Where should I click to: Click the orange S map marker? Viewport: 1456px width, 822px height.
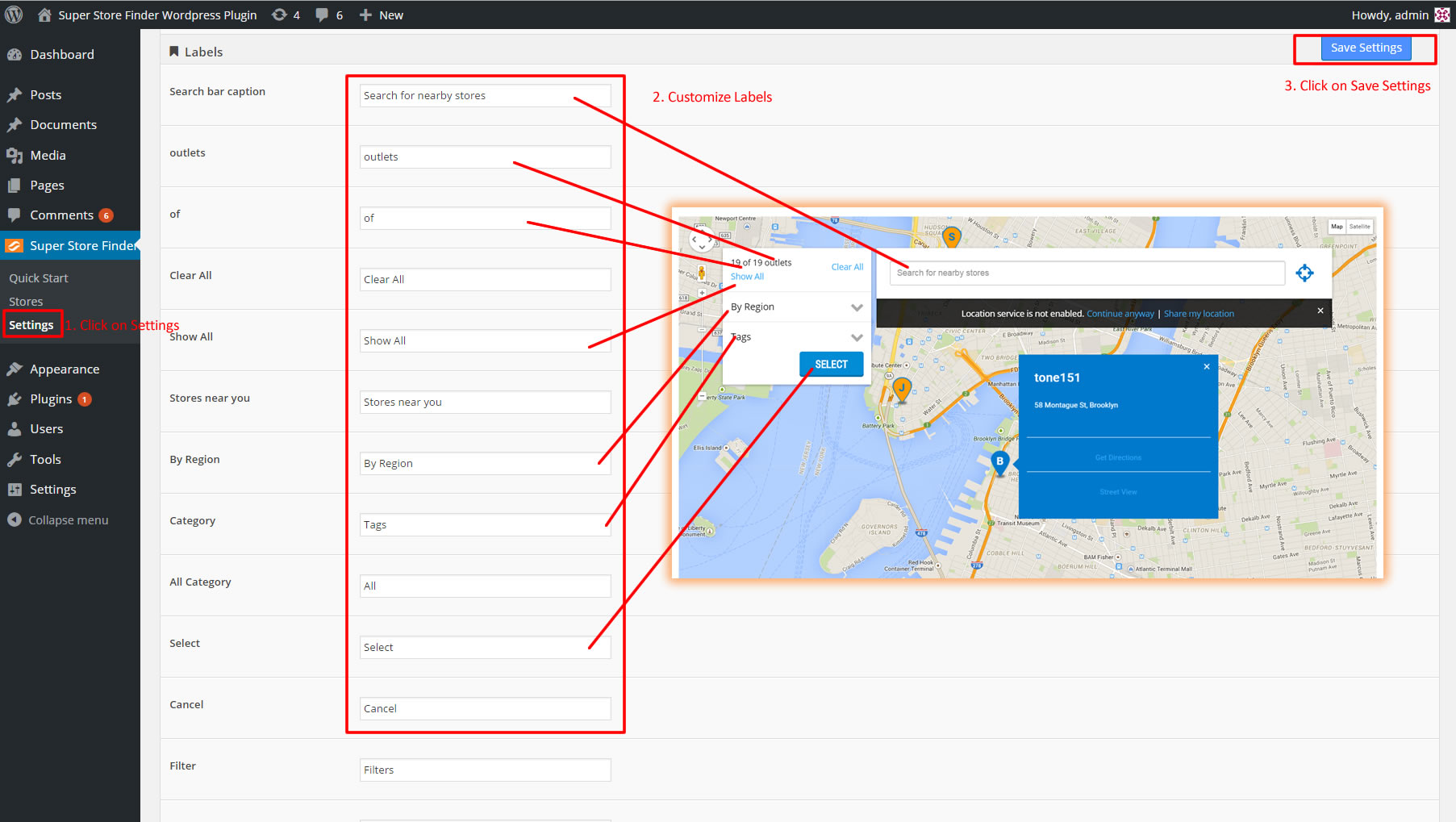point(952,237)
